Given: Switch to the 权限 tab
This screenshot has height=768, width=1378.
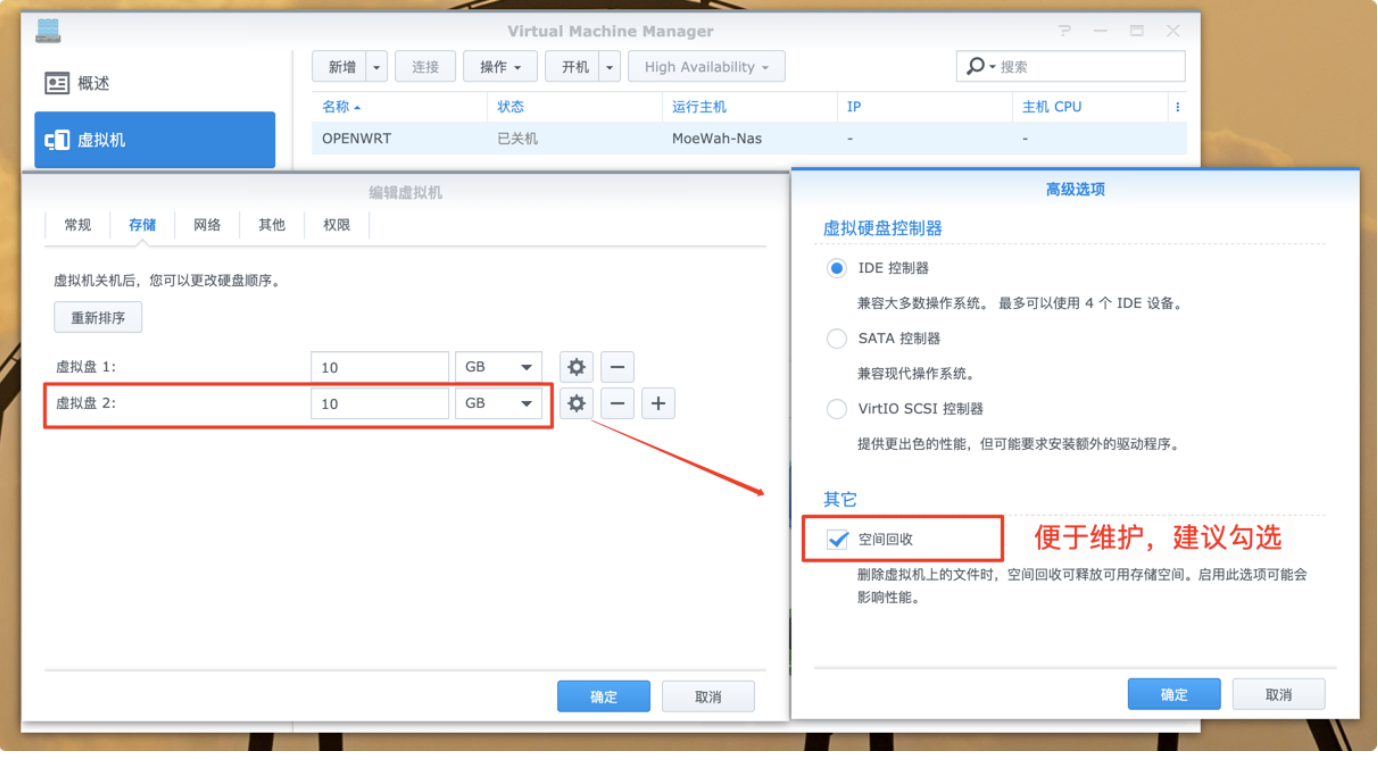Looking at the screenshot, I should (337, 225).
